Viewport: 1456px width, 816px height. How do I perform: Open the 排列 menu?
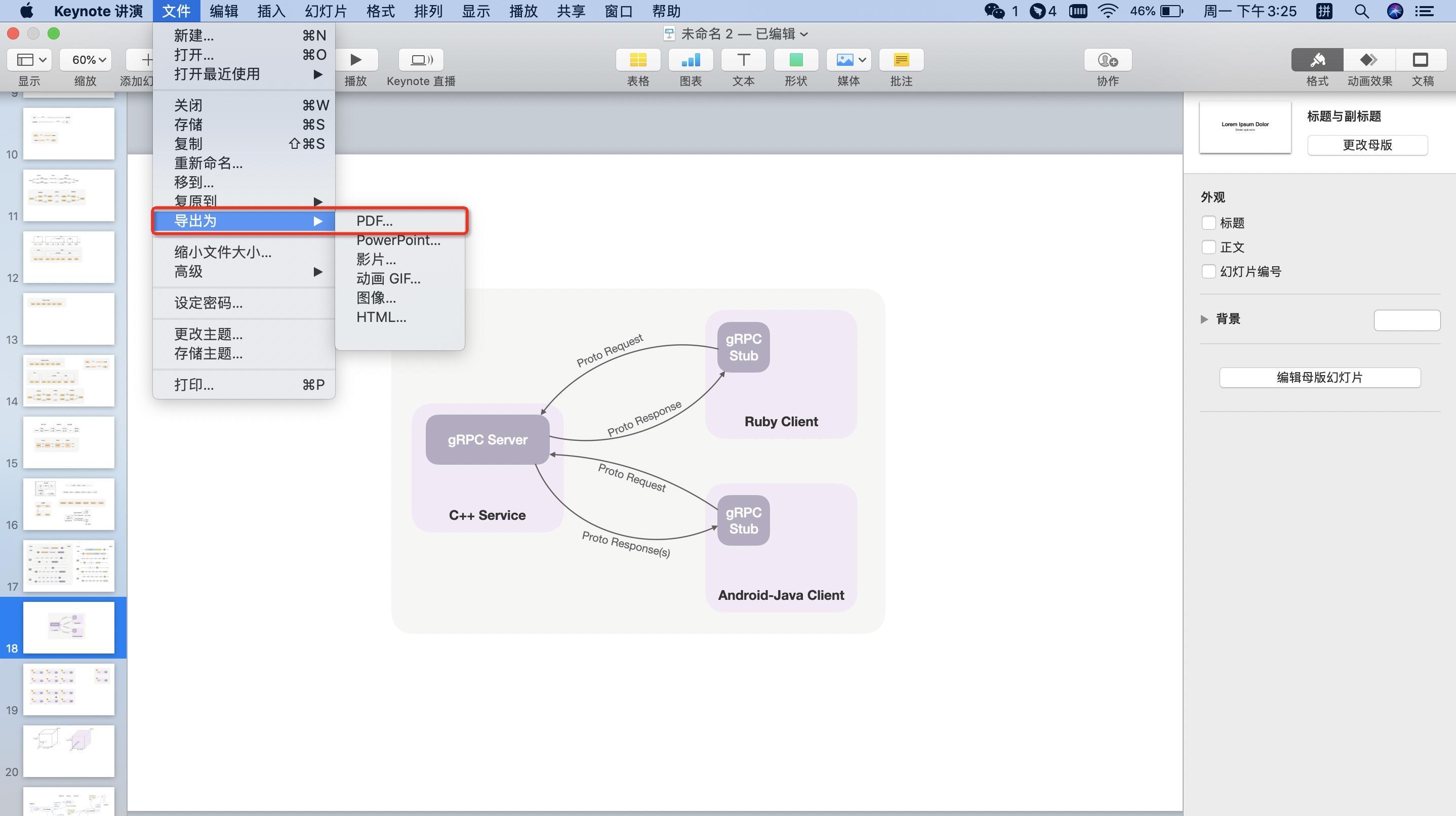tap(428, 11)
